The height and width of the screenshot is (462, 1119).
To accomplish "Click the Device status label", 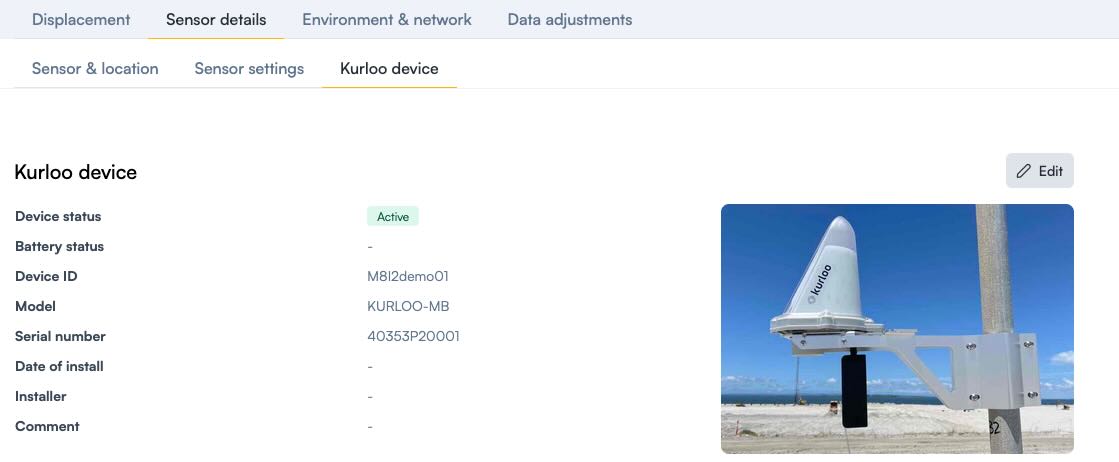I will coord(58,216).
